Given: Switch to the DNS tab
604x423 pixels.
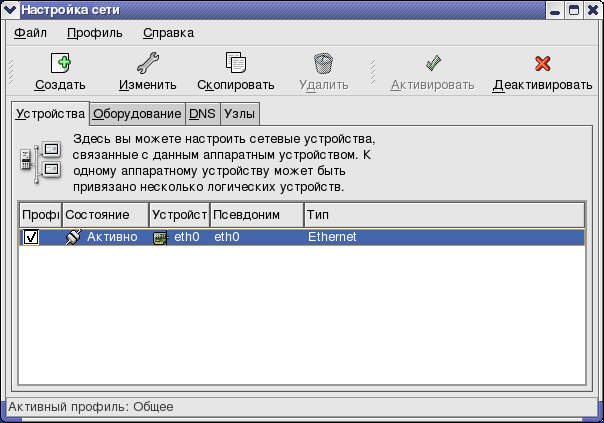Looking at the screenshot, I should tap(202, 114).
